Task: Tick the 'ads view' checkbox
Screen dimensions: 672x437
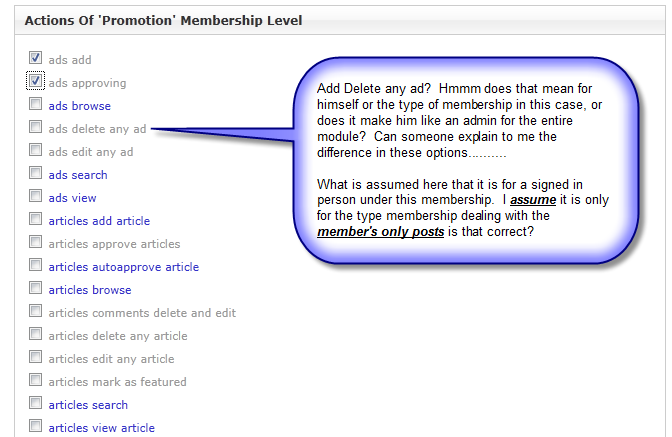Action: click(36, 197)
